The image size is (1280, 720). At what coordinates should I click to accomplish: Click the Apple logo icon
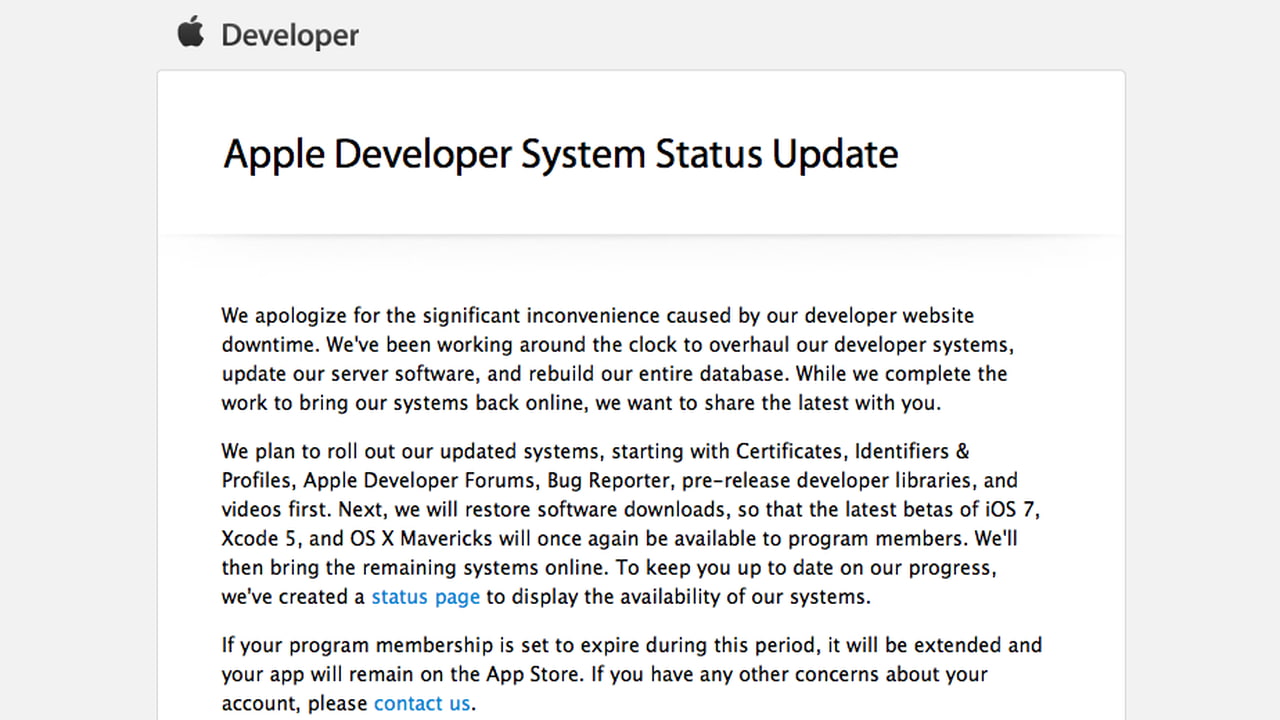point(190,32)
